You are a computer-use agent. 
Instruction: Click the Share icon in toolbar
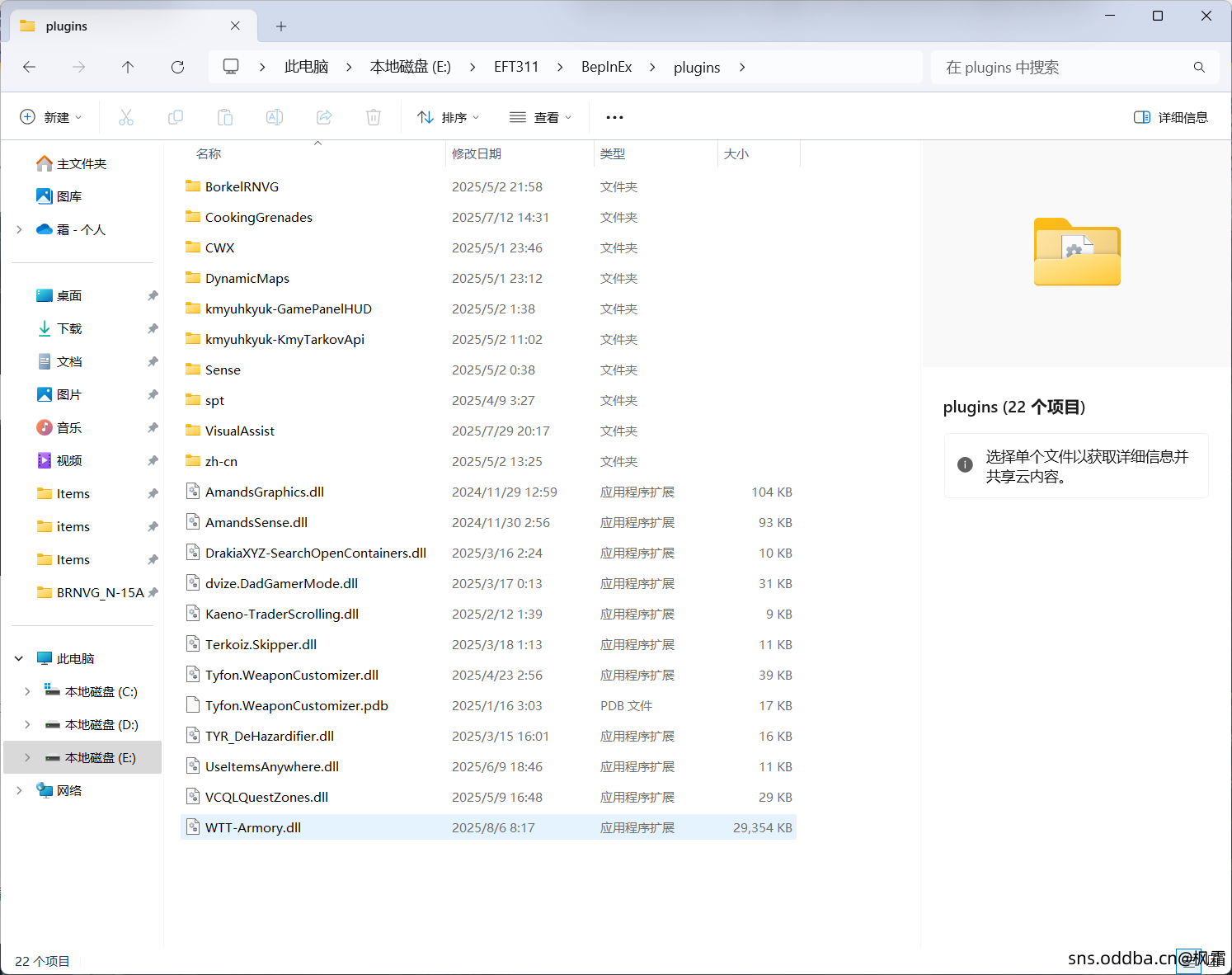pyautogui.click(x=324, y=117)
